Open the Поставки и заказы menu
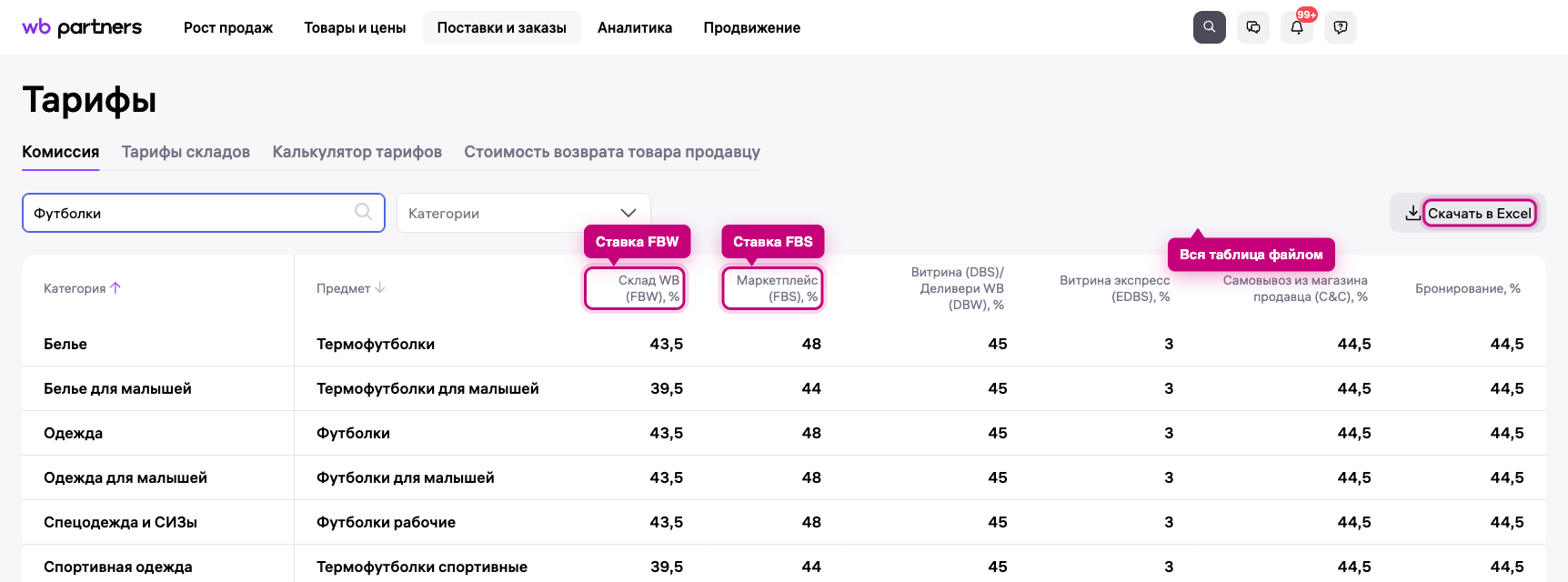This screenshot has width=1568, height=582. [x=502, y=27]
